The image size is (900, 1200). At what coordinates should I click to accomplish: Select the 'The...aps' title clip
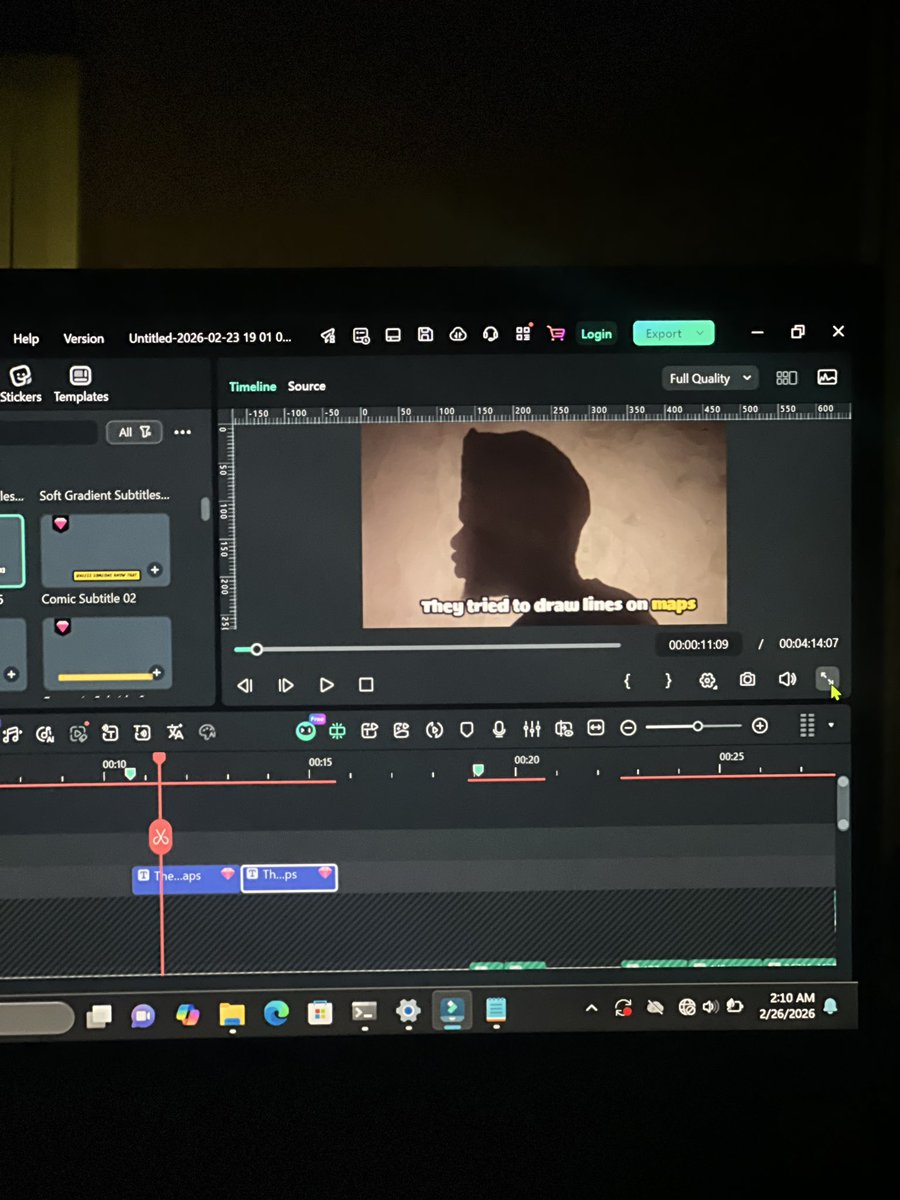[x=186, y=877]
